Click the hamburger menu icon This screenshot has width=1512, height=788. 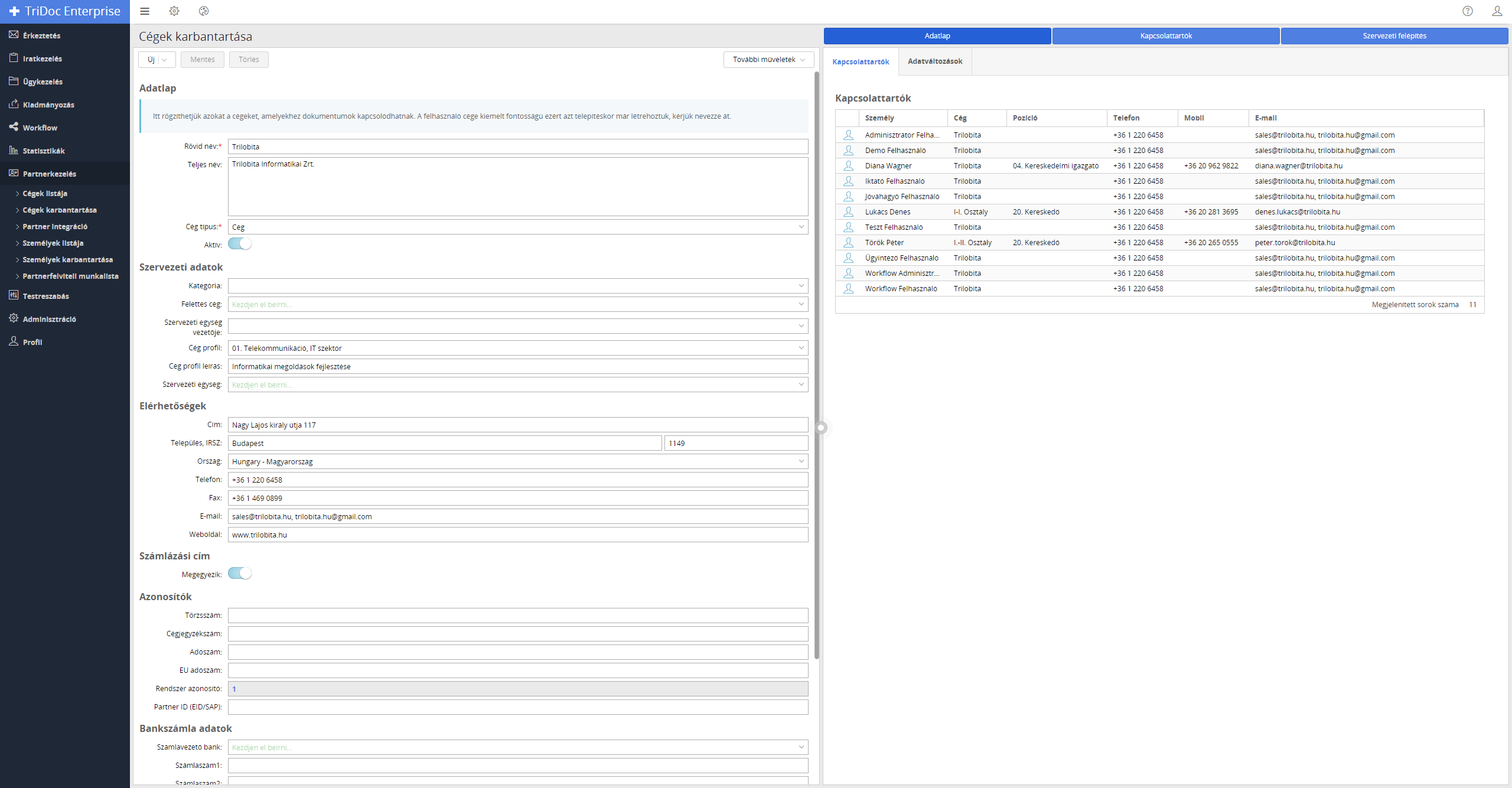click(145, 11)
